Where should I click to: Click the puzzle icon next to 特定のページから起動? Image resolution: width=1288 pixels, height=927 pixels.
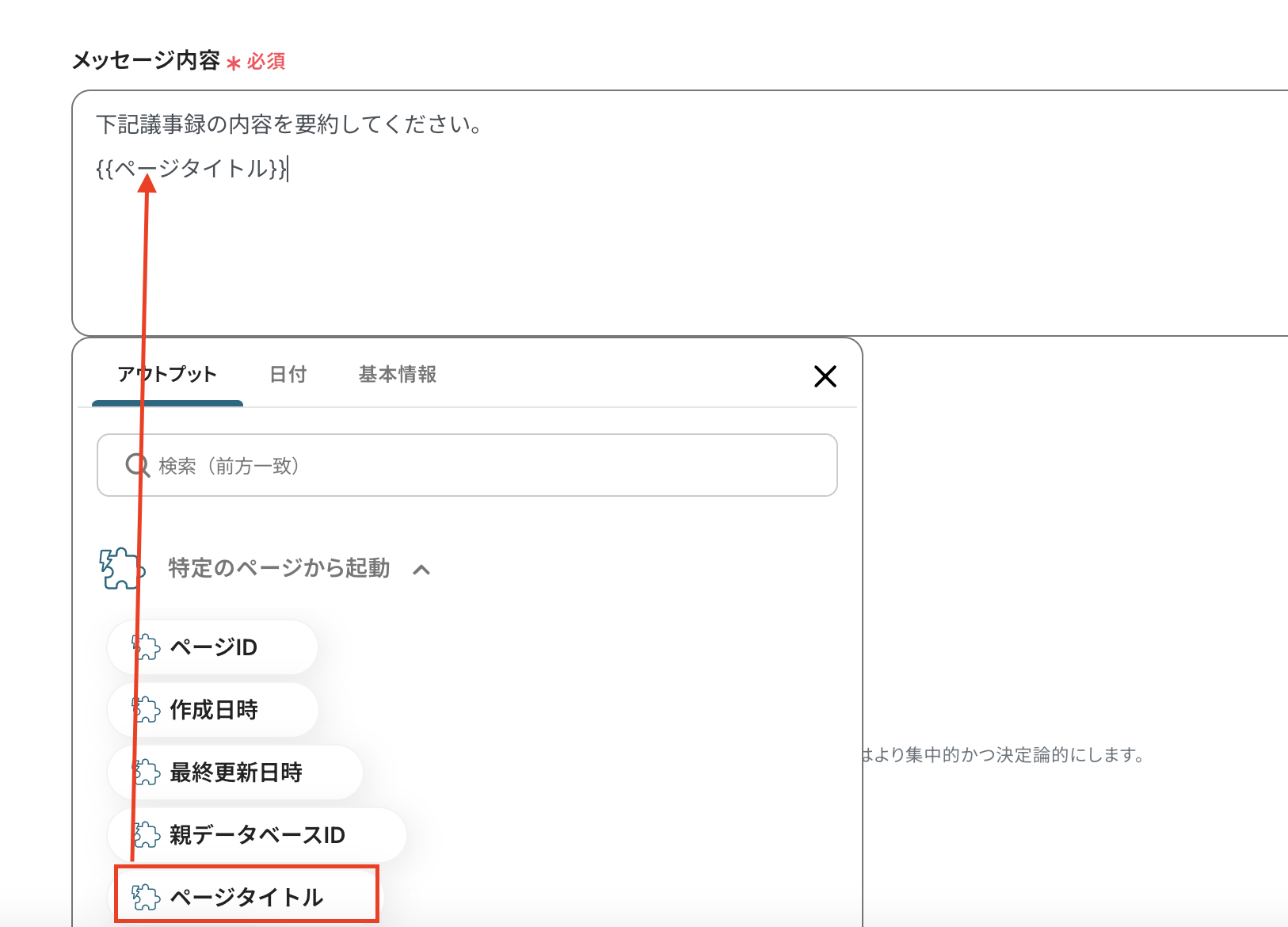pyautogui.click(x=120, y=567)
